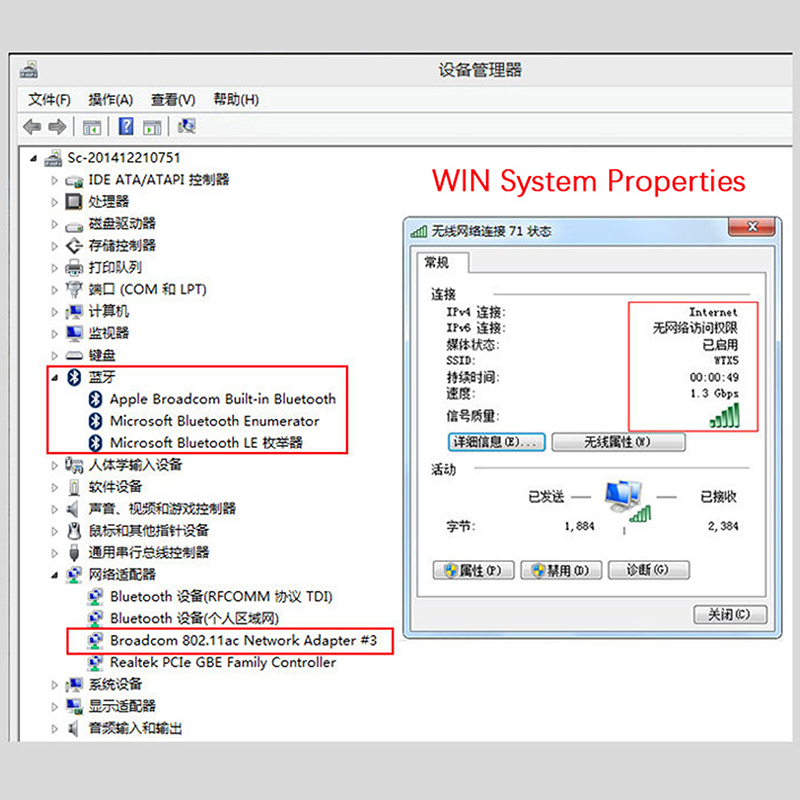Click the Back arrow toolbar icon
Viewport: 800px width, 800px height.
(x=32, y=126)
